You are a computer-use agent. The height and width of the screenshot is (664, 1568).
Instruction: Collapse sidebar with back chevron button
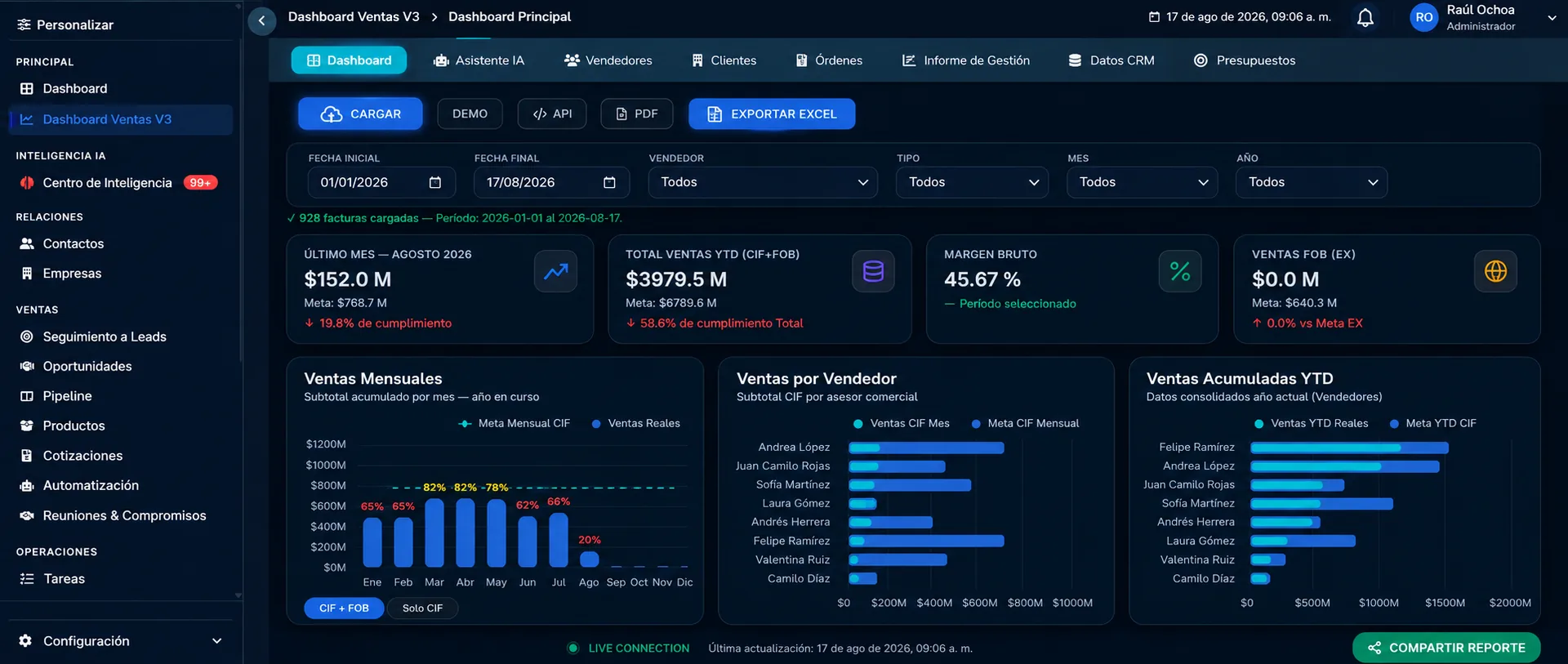click(x=261, y=20)
